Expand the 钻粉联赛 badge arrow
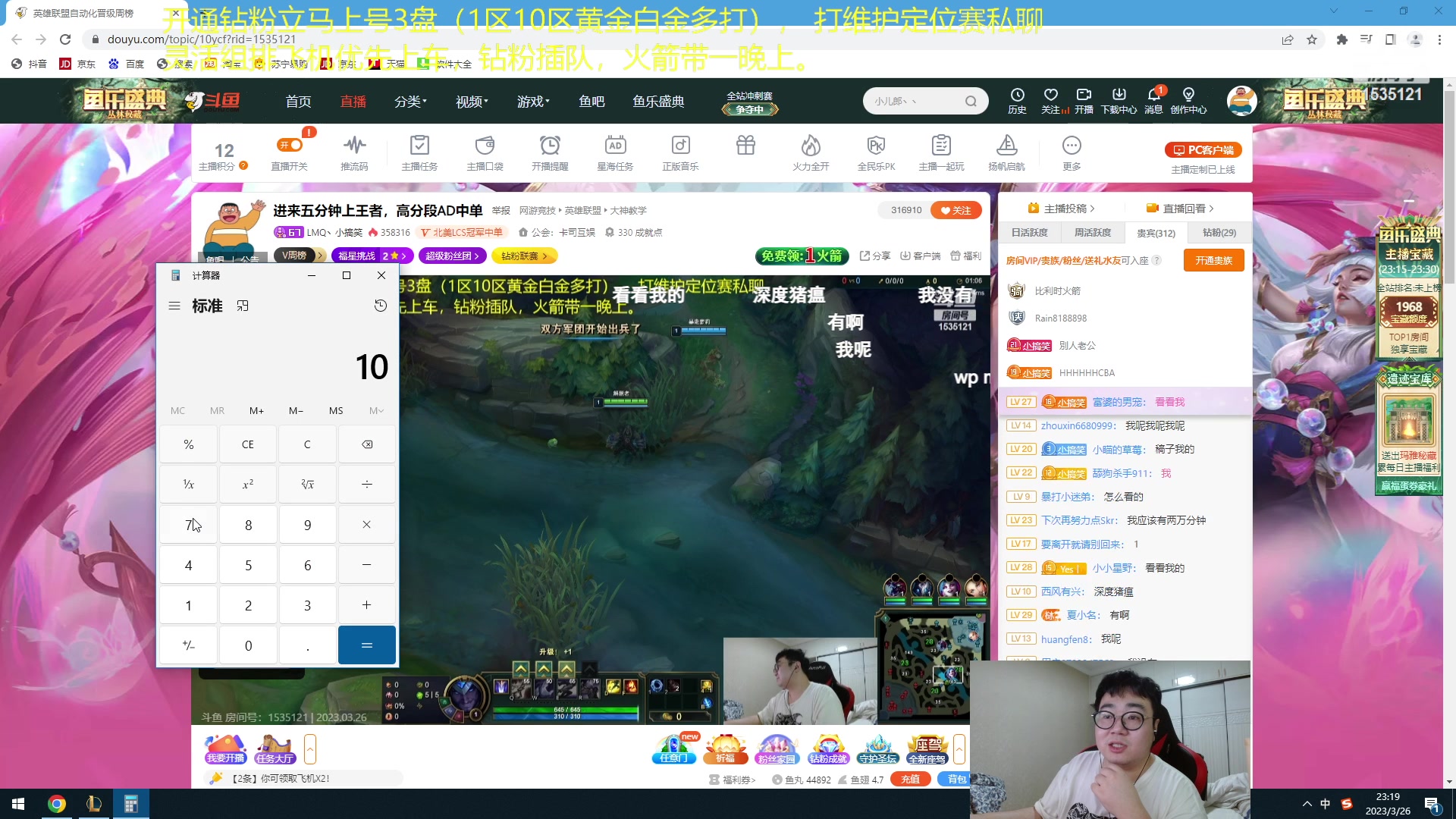1456x819 pixels. click(544, 256)
